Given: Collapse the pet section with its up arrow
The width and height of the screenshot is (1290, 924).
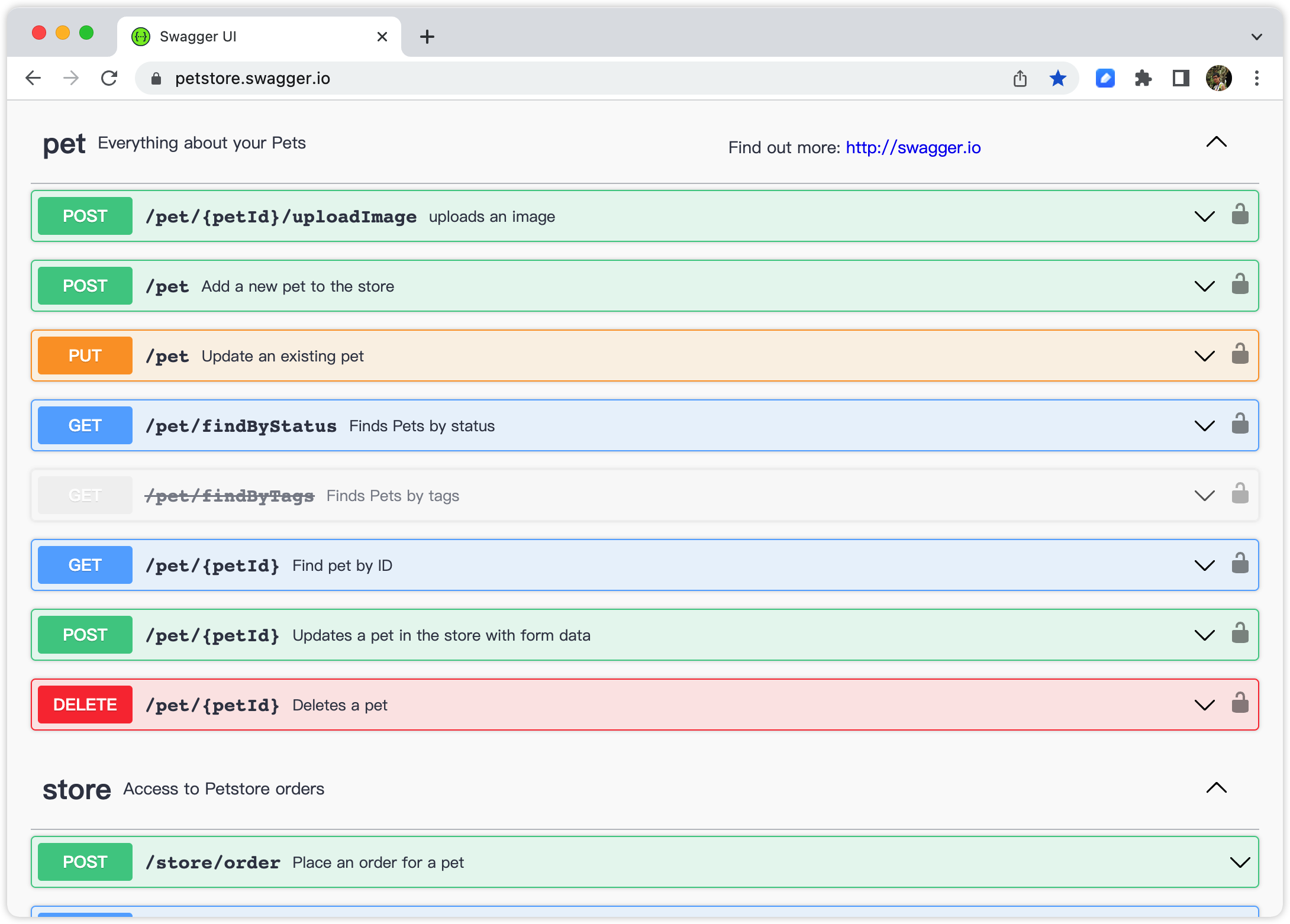Looking at the screenshot, I should (1217, 142).
